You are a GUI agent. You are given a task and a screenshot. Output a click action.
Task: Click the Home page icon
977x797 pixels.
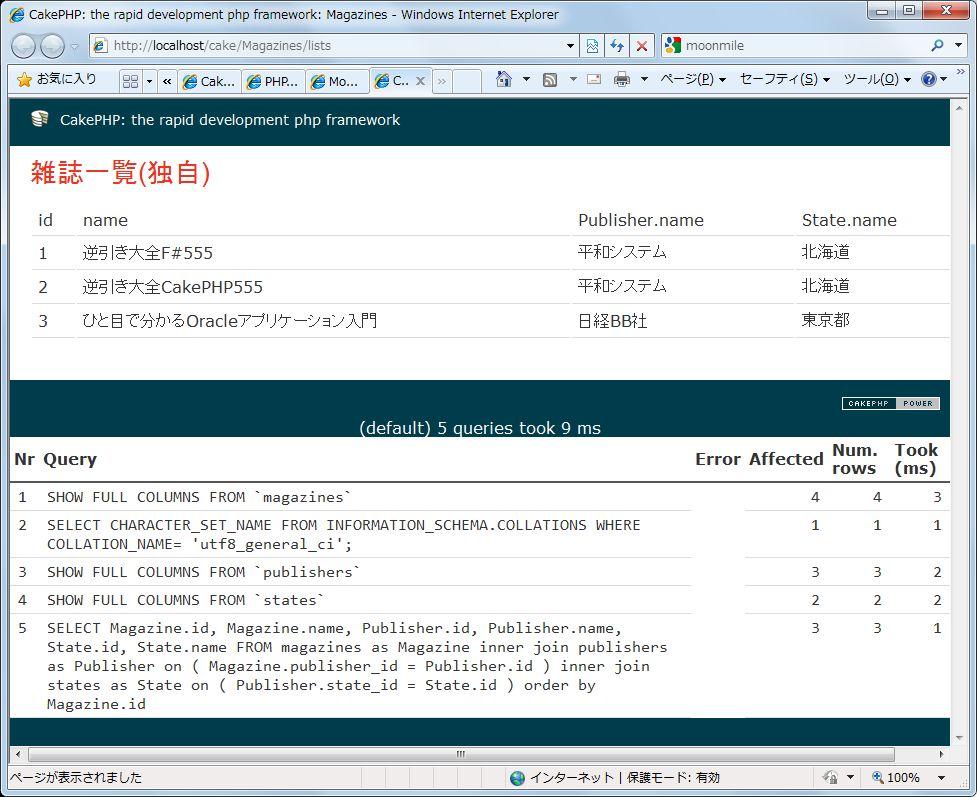[504, 80]
